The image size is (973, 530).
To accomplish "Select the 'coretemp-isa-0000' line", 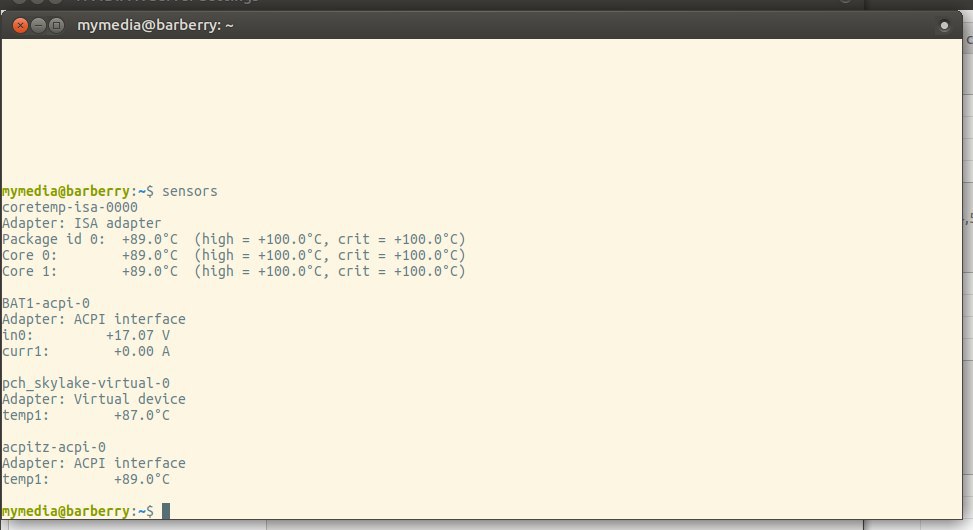I will (x=70, y=207).
